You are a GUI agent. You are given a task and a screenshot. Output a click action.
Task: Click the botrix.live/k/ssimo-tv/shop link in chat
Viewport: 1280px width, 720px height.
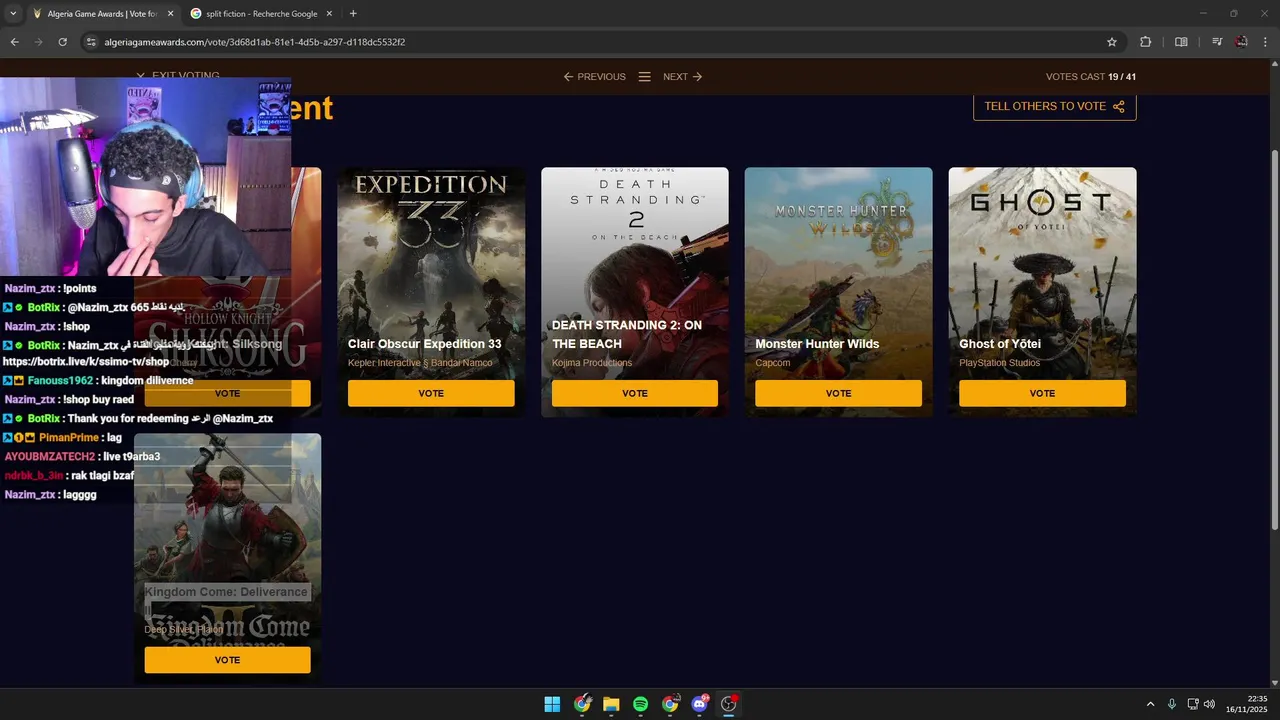click(86, 362)
